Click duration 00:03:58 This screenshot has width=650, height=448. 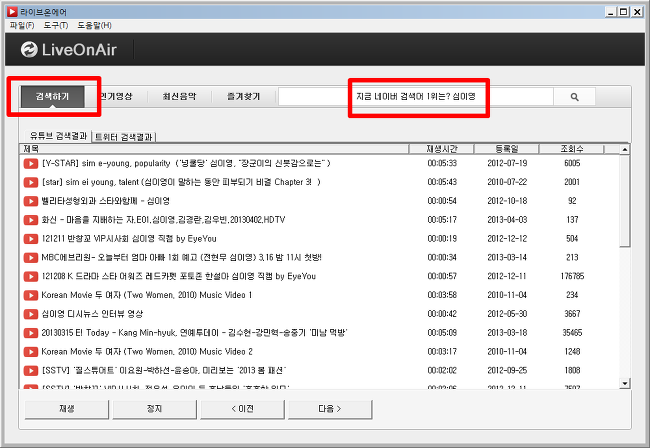(x=442, y=295)
